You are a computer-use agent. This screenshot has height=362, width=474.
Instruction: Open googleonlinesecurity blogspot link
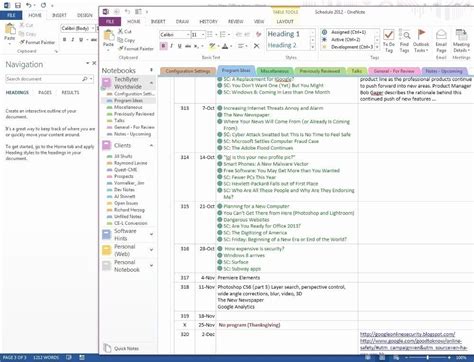(407, 334)
